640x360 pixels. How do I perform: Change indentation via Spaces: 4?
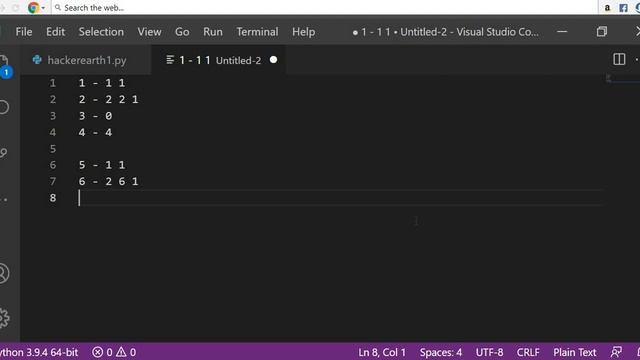click(441, 352)
